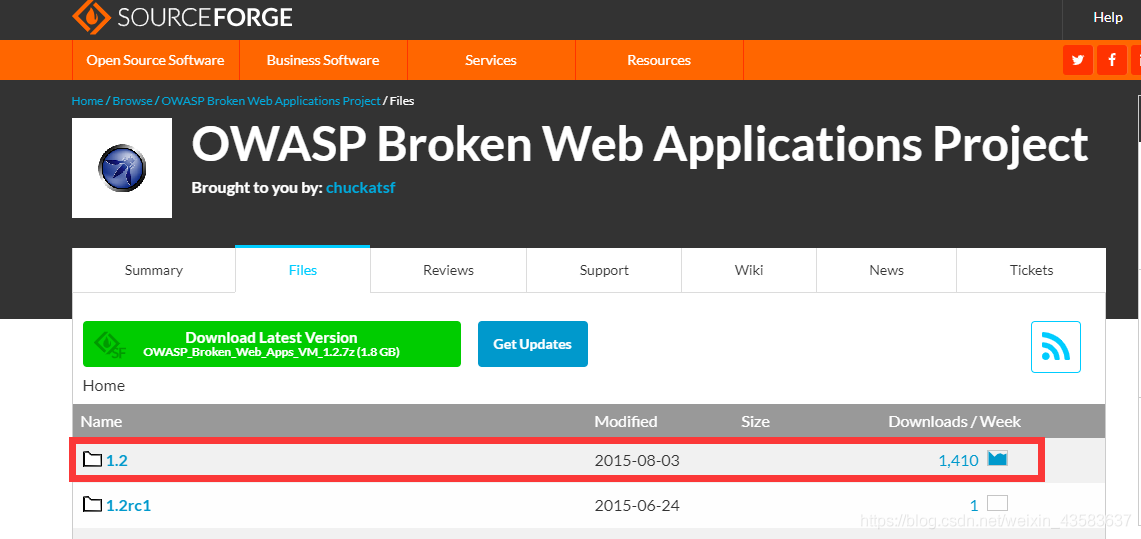
Task: Click Download Latest Version button
Action: click(x=272, y=344)
